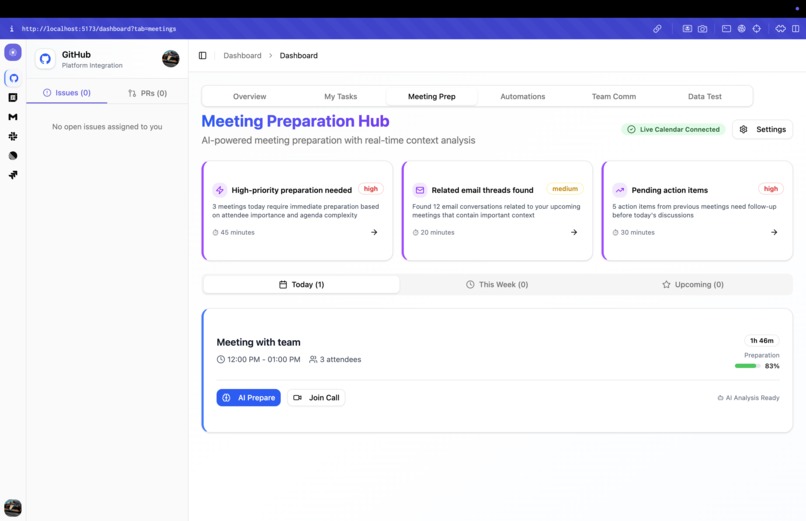Click the AI Analysis Ready status text
The width and height of the screenshot is (806, 521).
[x=748, y=398]
